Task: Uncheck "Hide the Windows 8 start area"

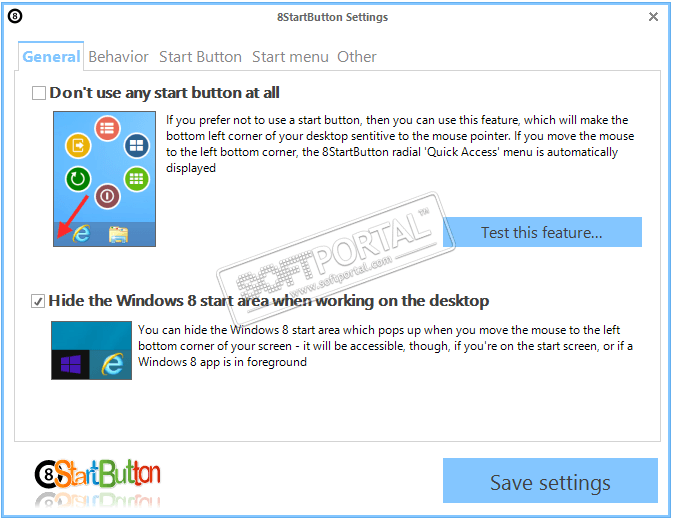Action: pos(38,301)
